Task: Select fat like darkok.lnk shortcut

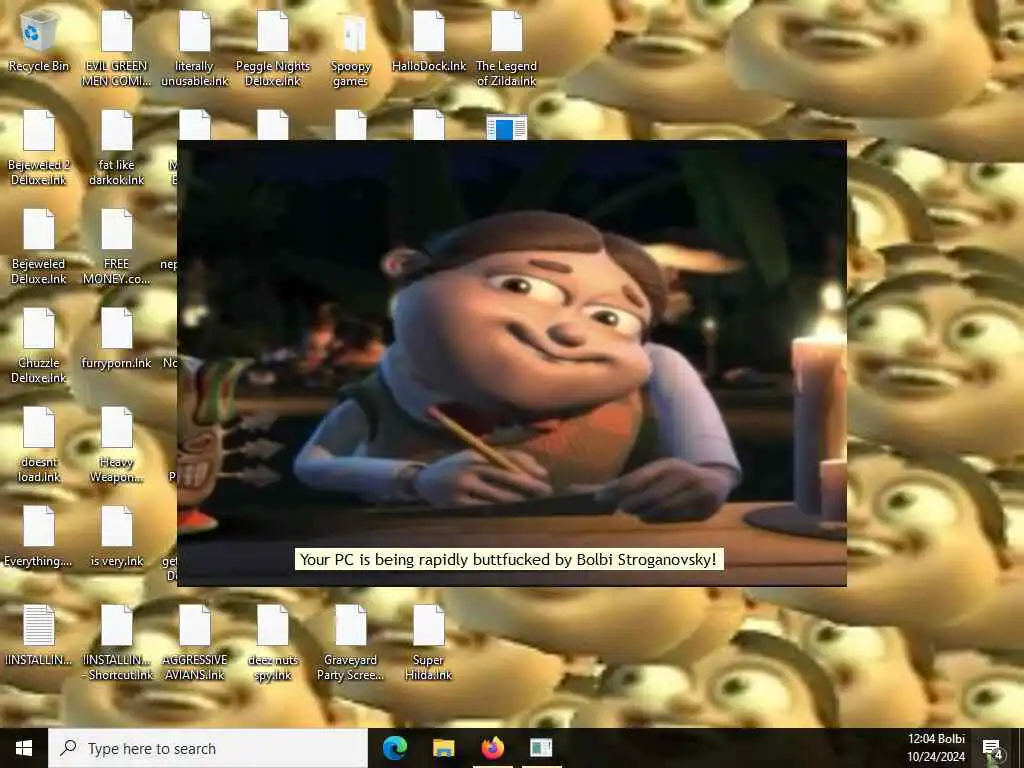Action: pos(116,148)
